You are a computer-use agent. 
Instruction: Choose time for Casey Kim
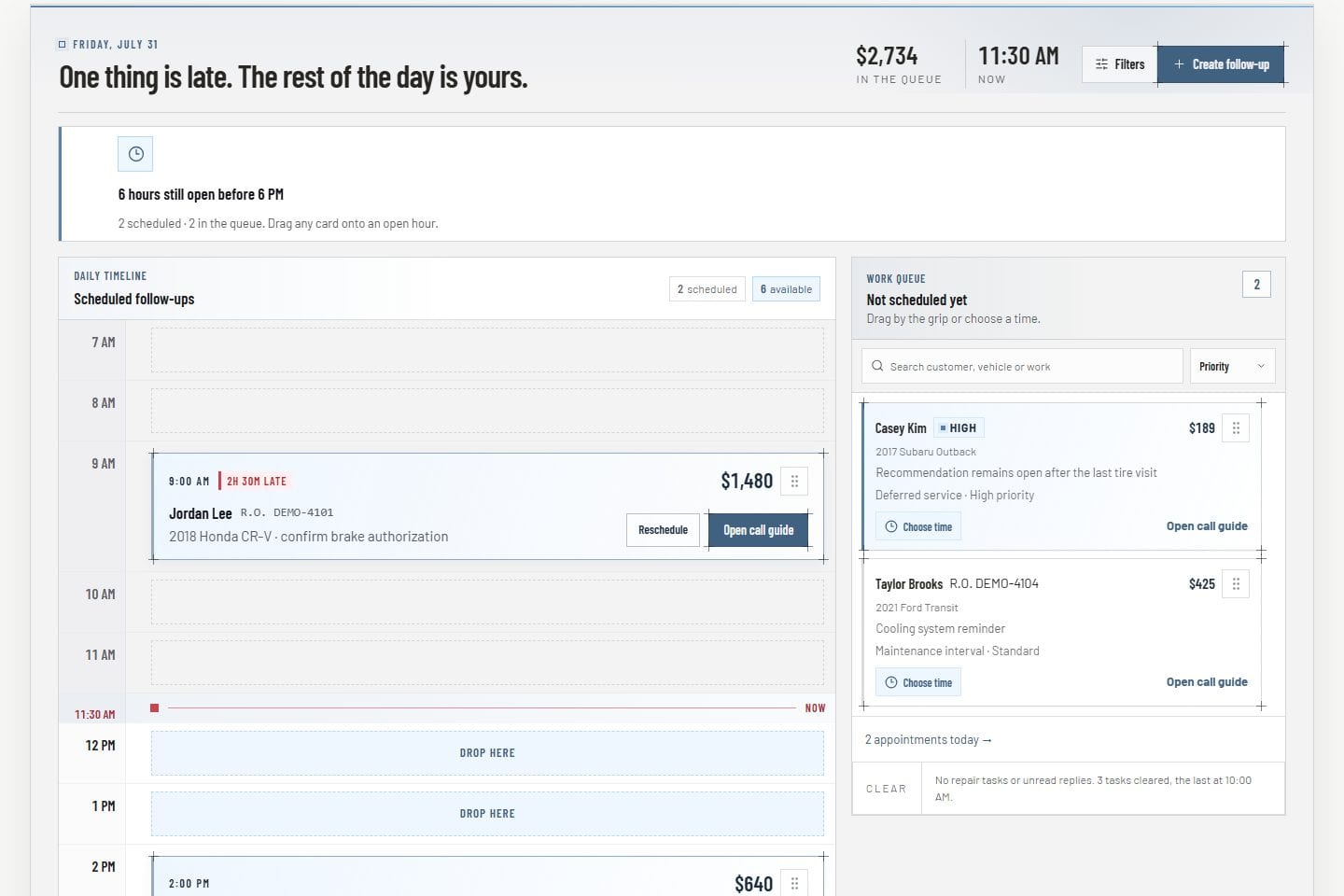click(918, 527)
